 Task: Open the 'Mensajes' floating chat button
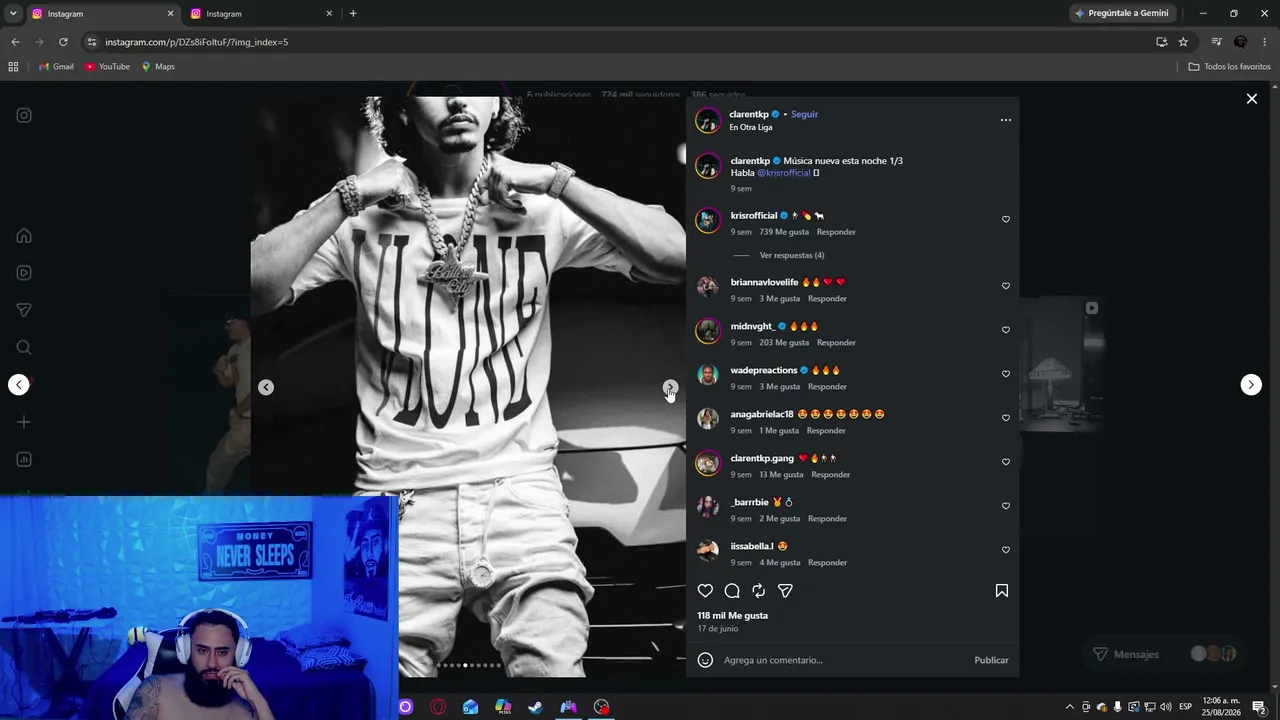tap(1164, 654)
